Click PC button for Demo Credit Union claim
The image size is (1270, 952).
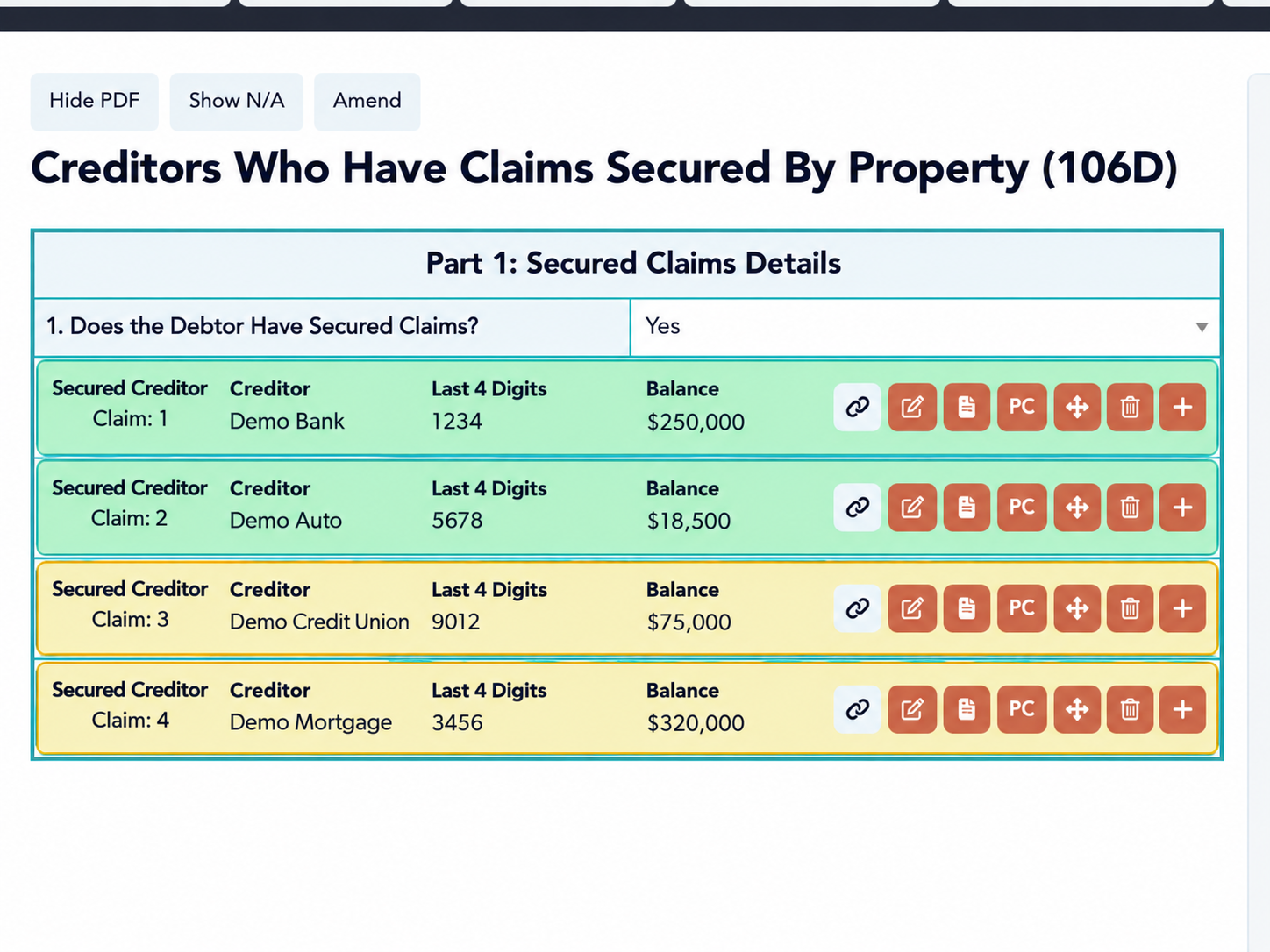tap(1022, 608)
